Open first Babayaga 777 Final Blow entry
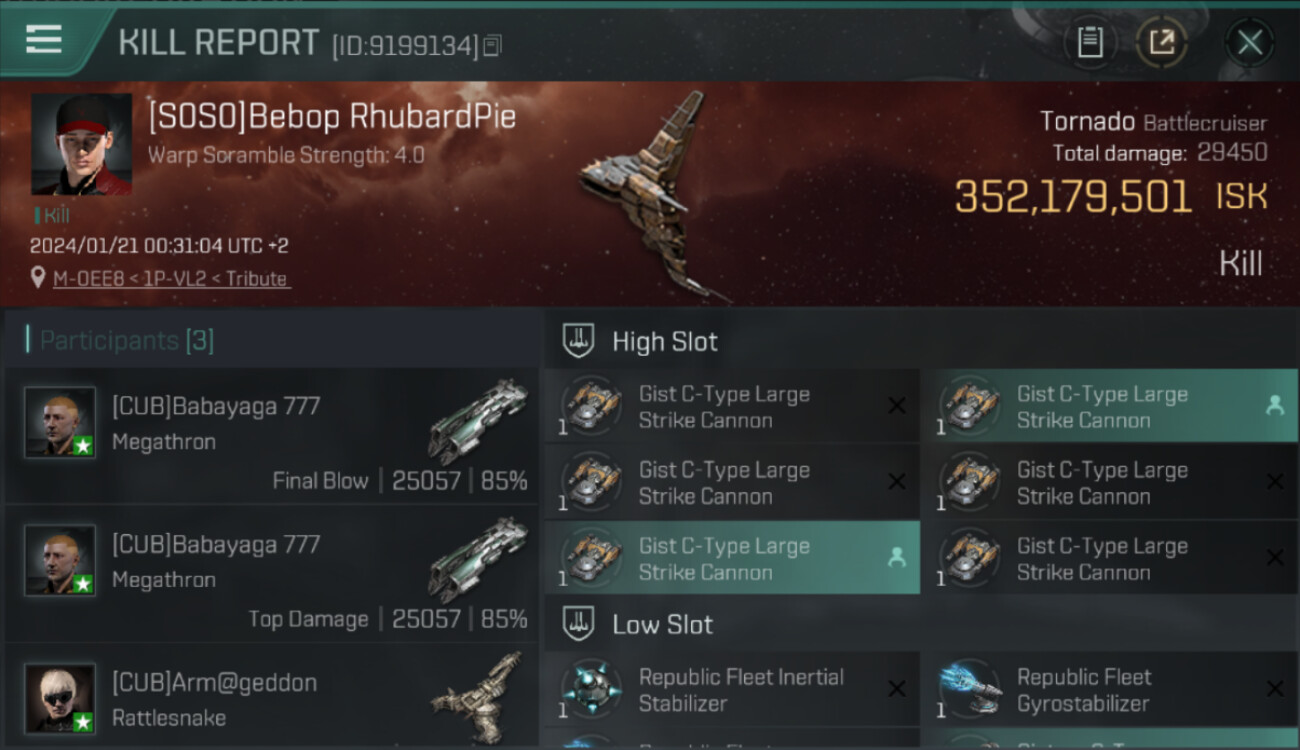Screen dimensions: 1300x750 [x=271, y=436]
